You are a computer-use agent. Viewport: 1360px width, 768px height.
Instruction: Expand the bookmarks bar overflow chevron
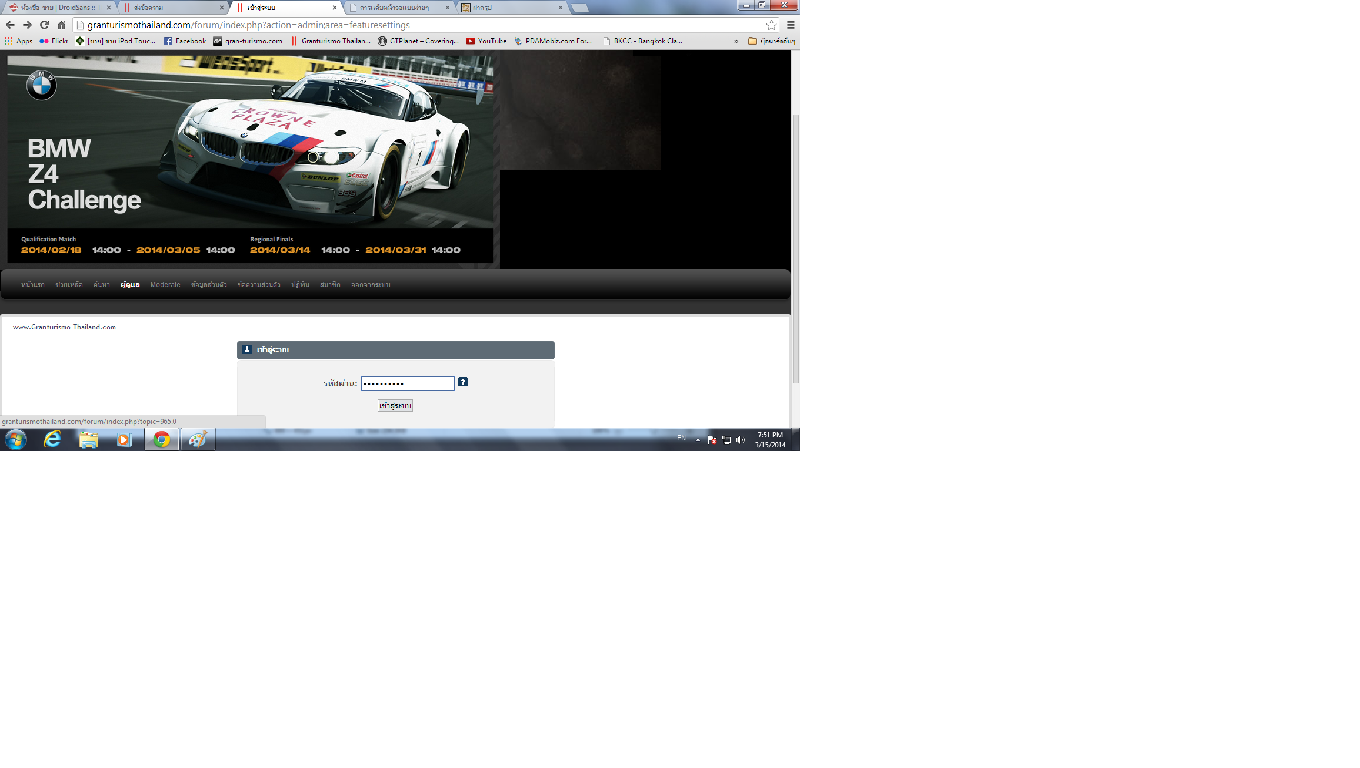pyautogui.click(x=737, y=41)
